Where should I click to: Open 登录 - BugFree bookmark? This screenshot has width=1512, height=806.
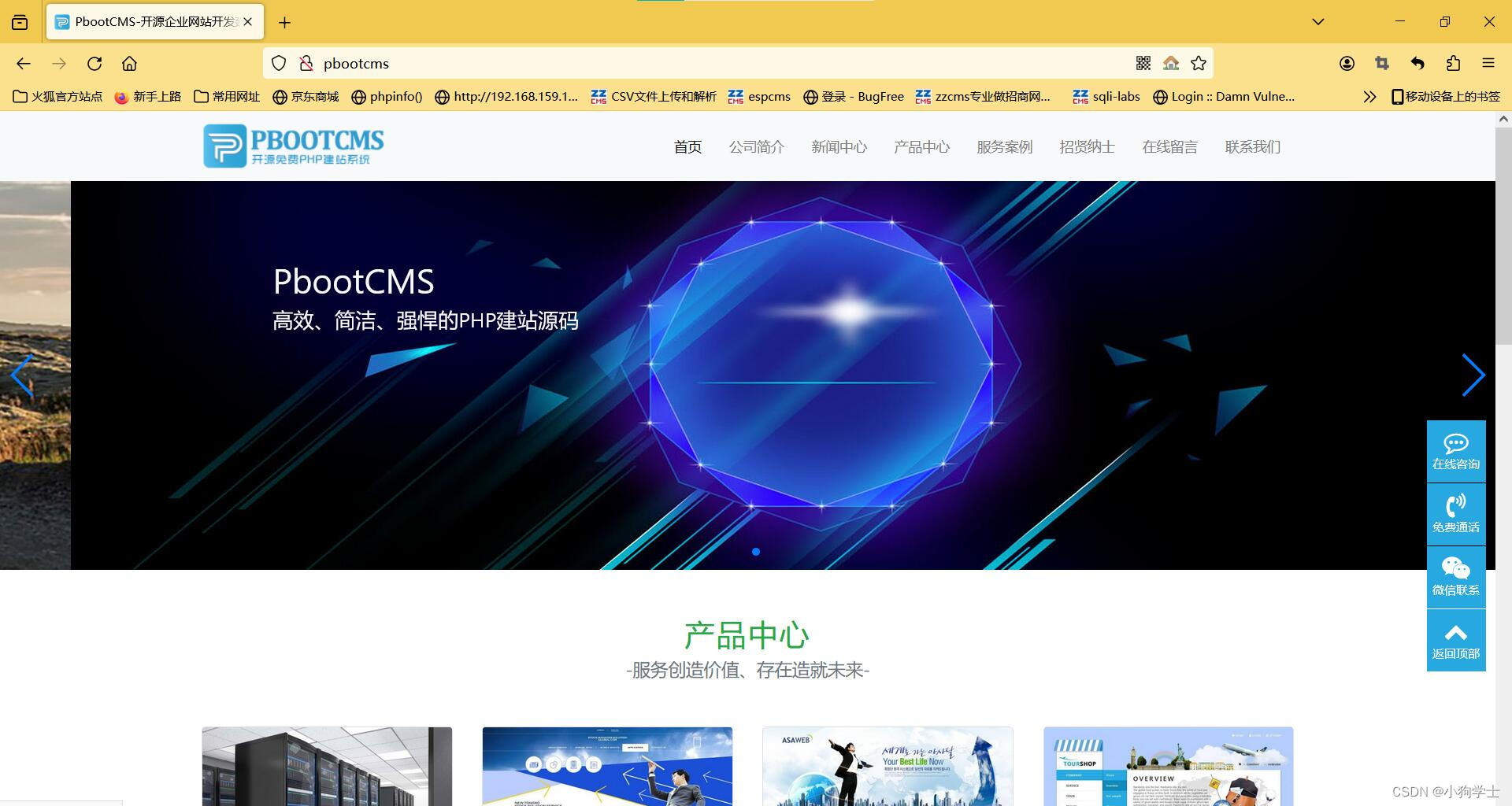854,97
